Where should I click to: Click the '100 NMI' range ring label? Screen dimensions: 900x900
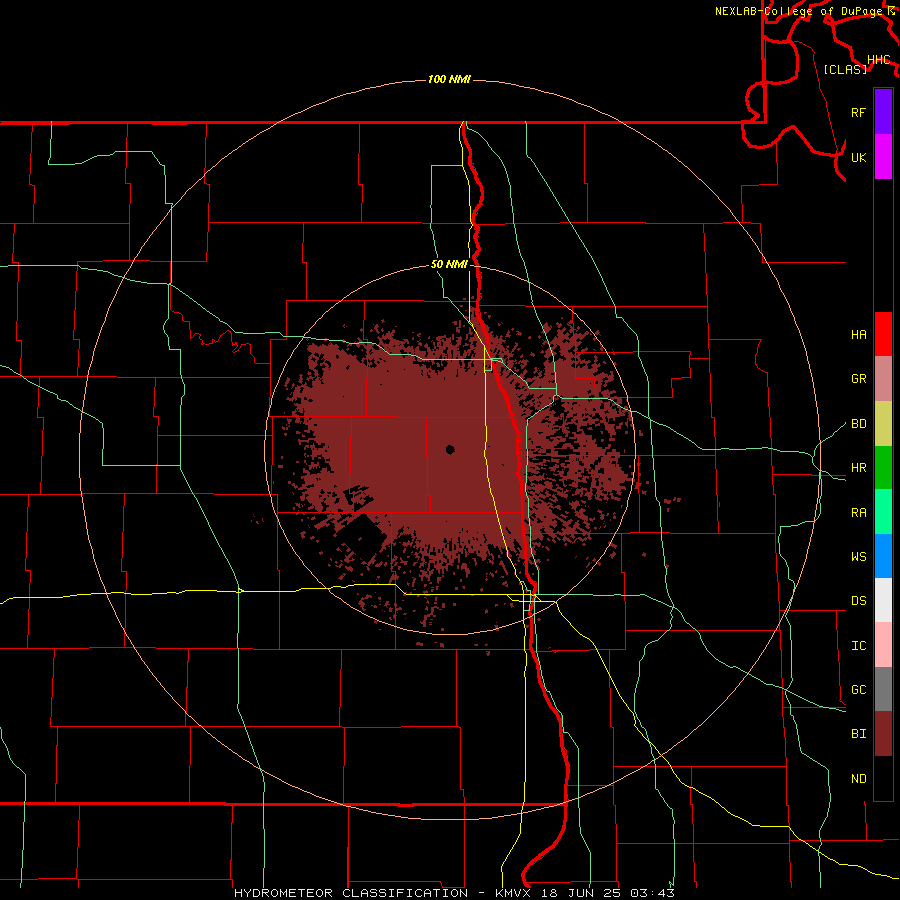tap(449, 79)
